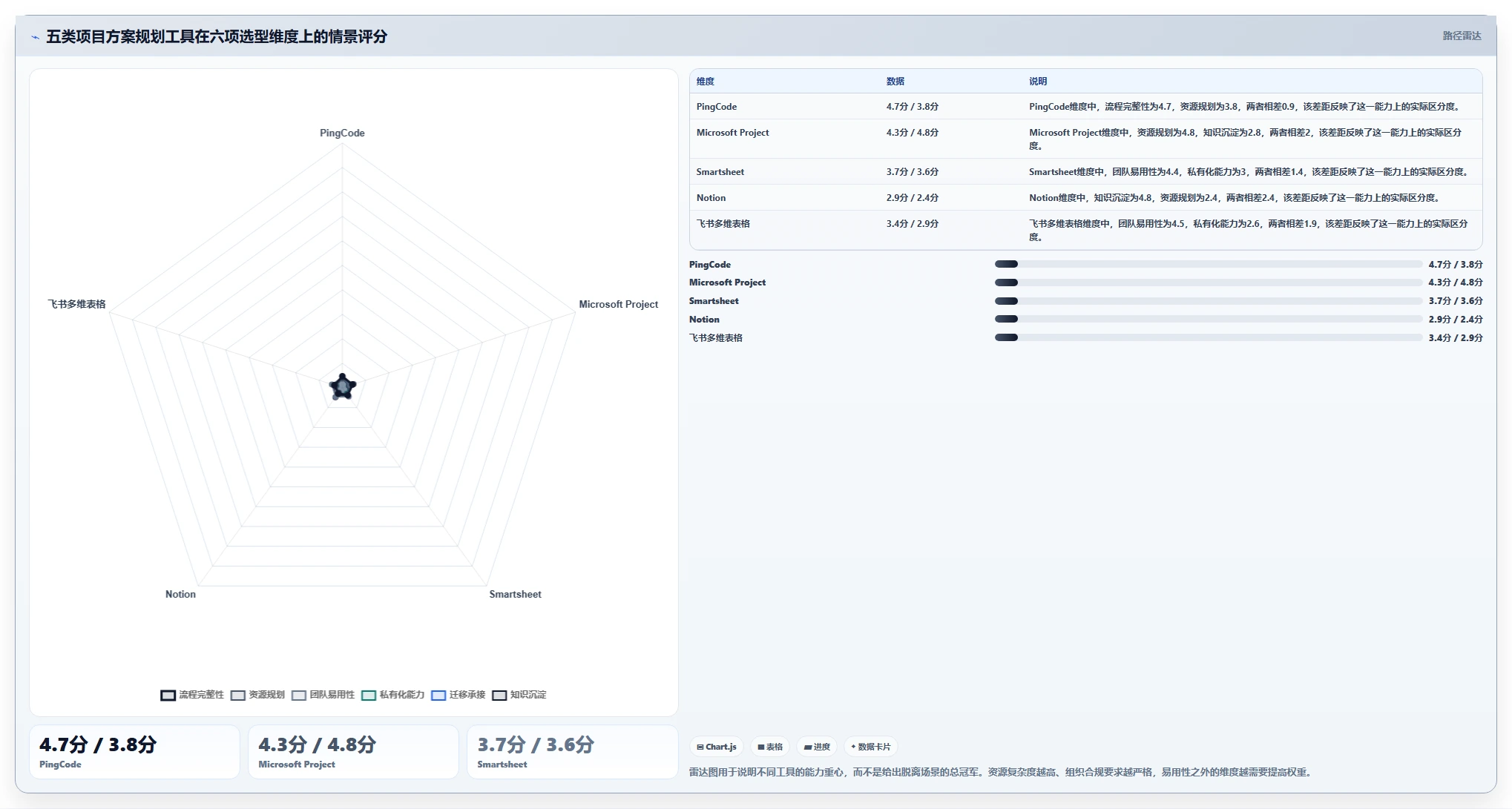This screenshot has width=1512, height=809.
Task: Click the 飞书多维表格 description cell text
Action: (1248, 230)
